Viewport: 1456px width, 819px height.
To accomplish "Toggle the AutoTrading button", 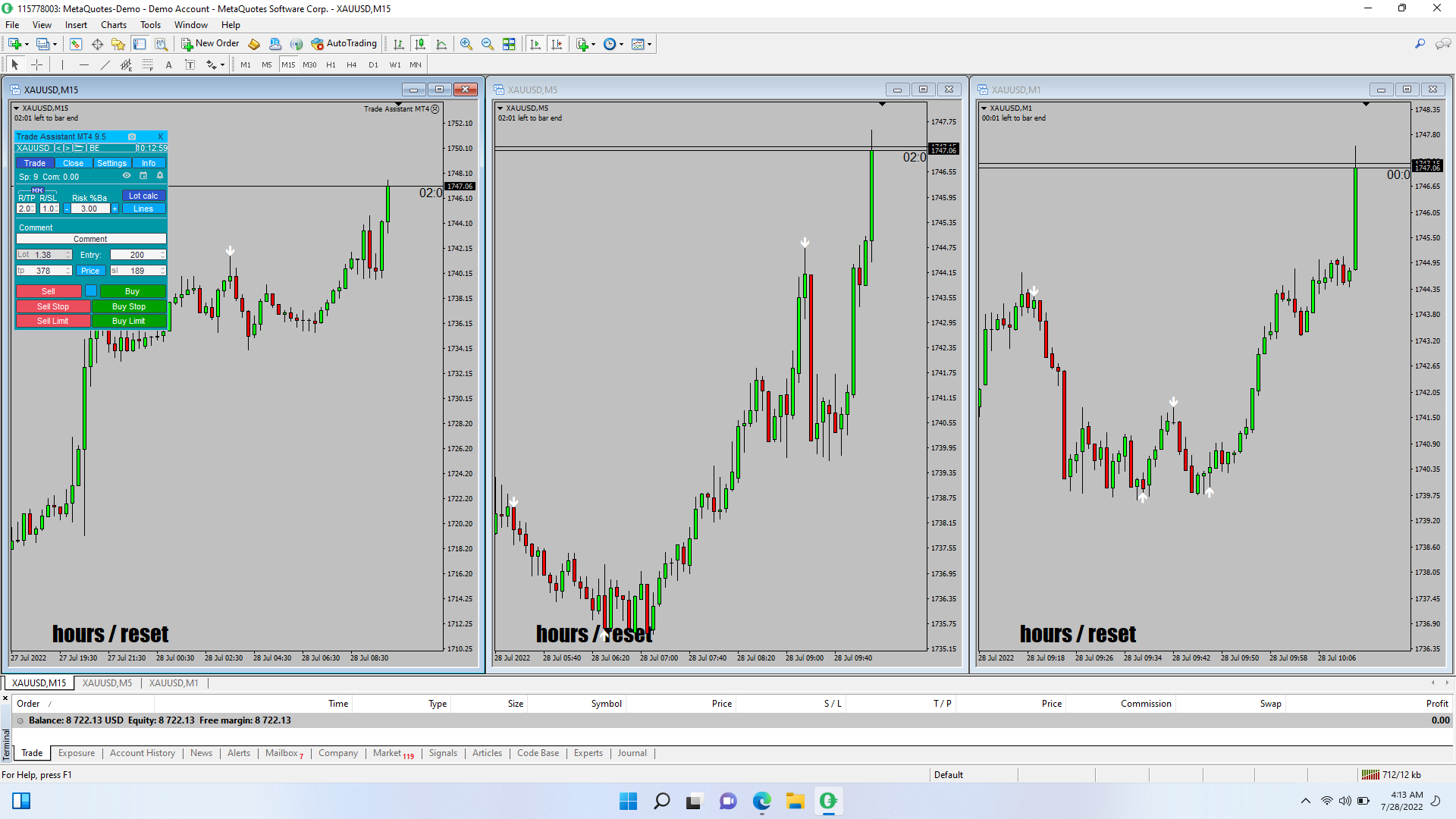I will [x=344, y=44].
